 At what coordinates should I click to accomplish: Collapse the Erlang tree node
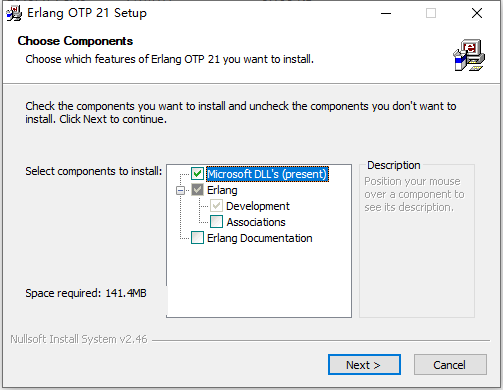pos(180,190)
